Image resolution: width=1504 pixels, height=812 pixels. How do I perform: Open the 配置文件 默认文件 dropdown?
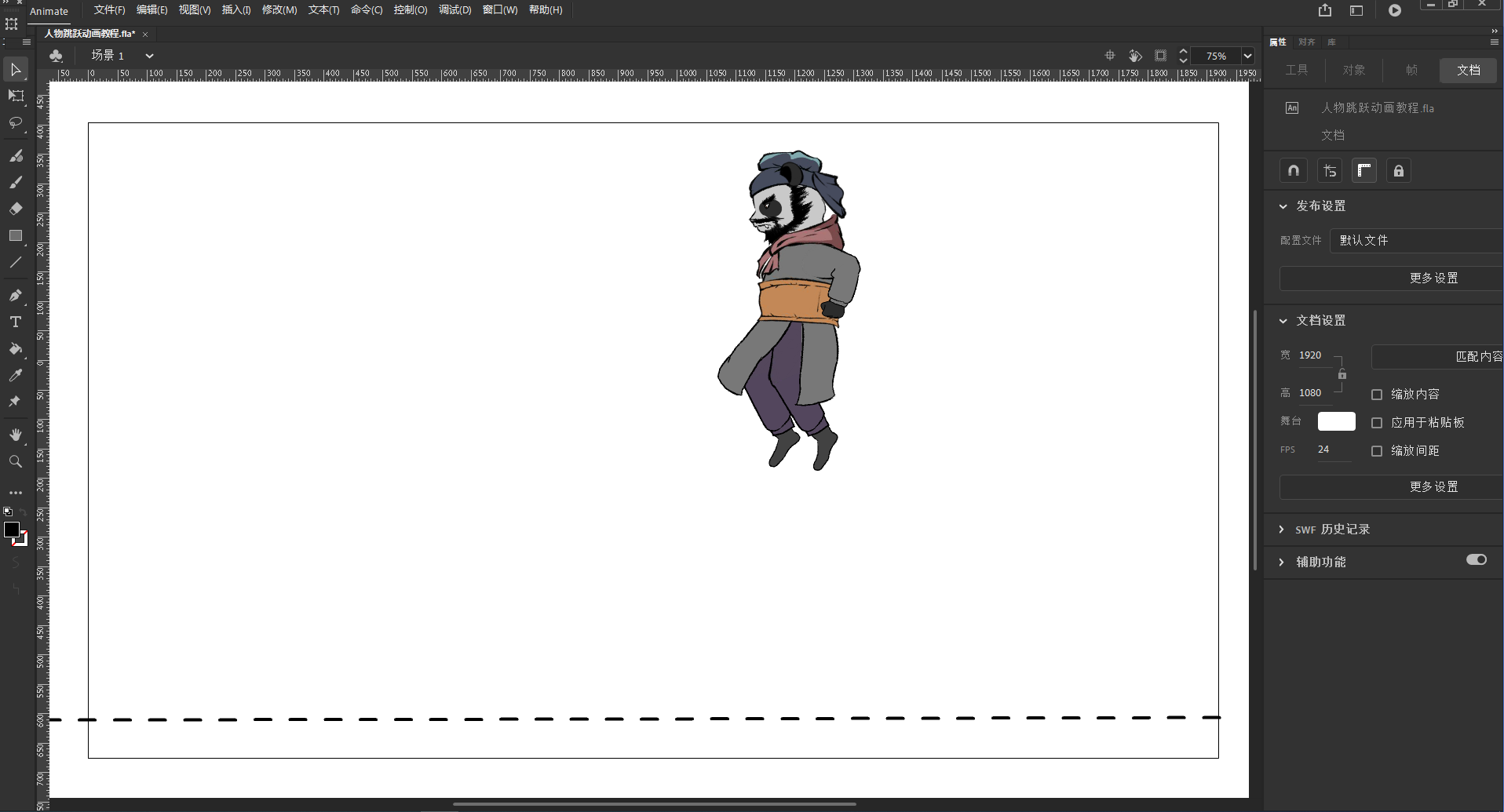(1417, 241)
